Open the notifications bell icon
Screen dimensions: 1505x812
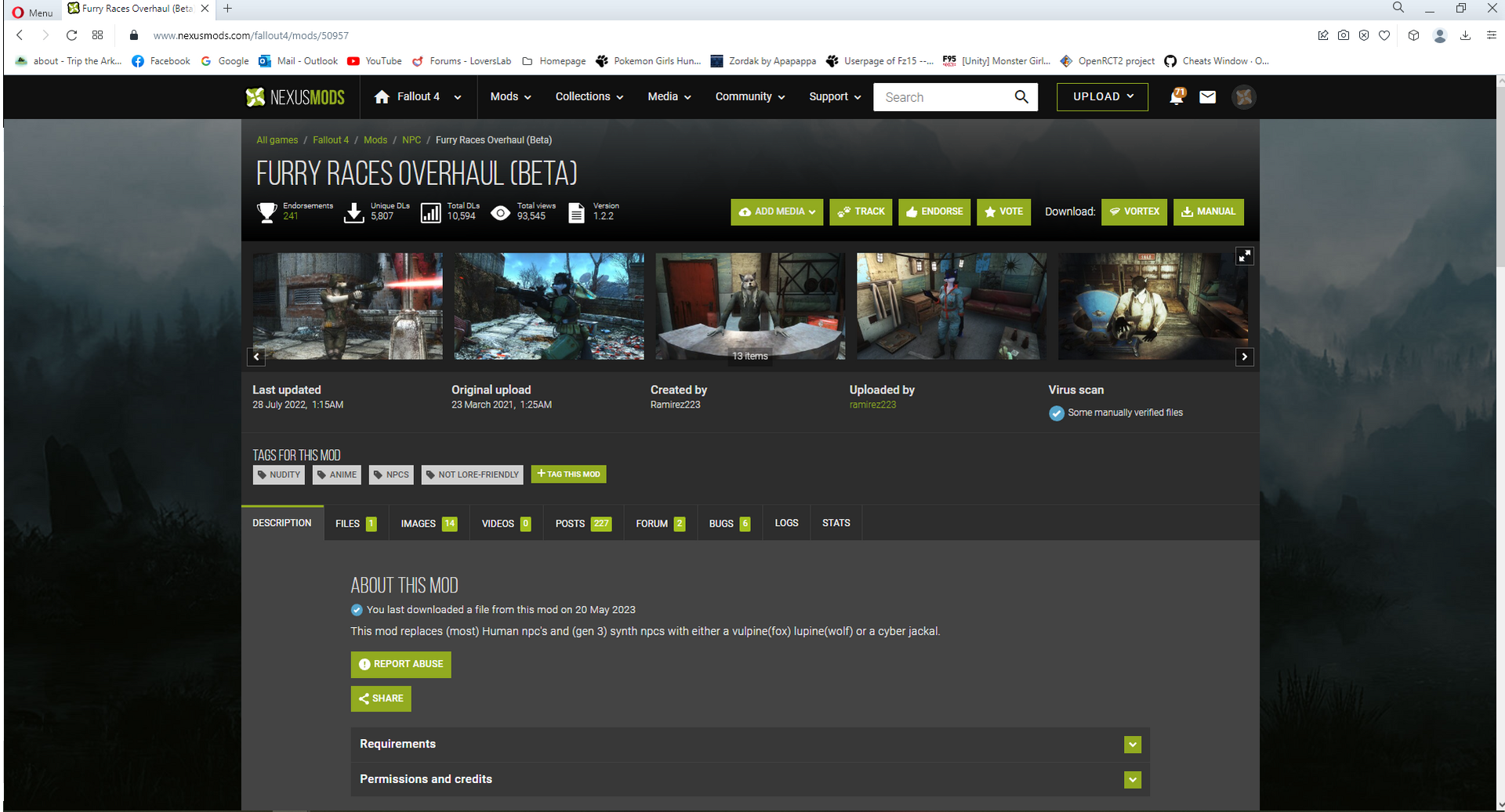click(x=1177, y=97)
